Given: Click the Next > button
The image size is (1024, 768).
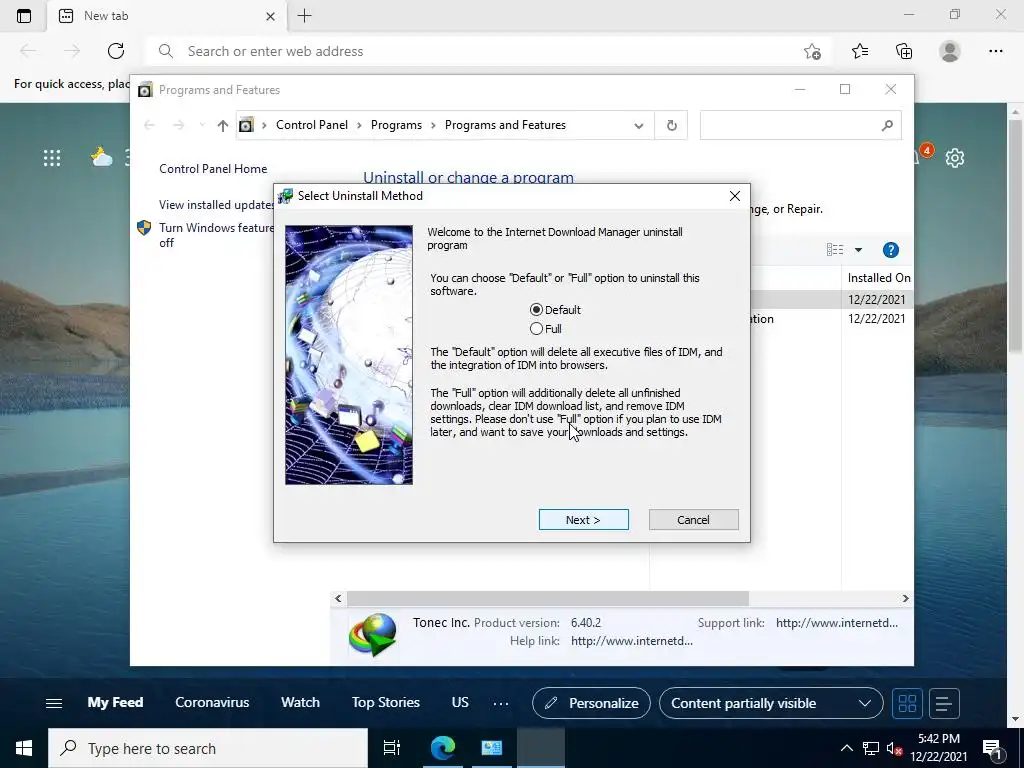Looking at the screenshot, I should (x=583, y=520).
